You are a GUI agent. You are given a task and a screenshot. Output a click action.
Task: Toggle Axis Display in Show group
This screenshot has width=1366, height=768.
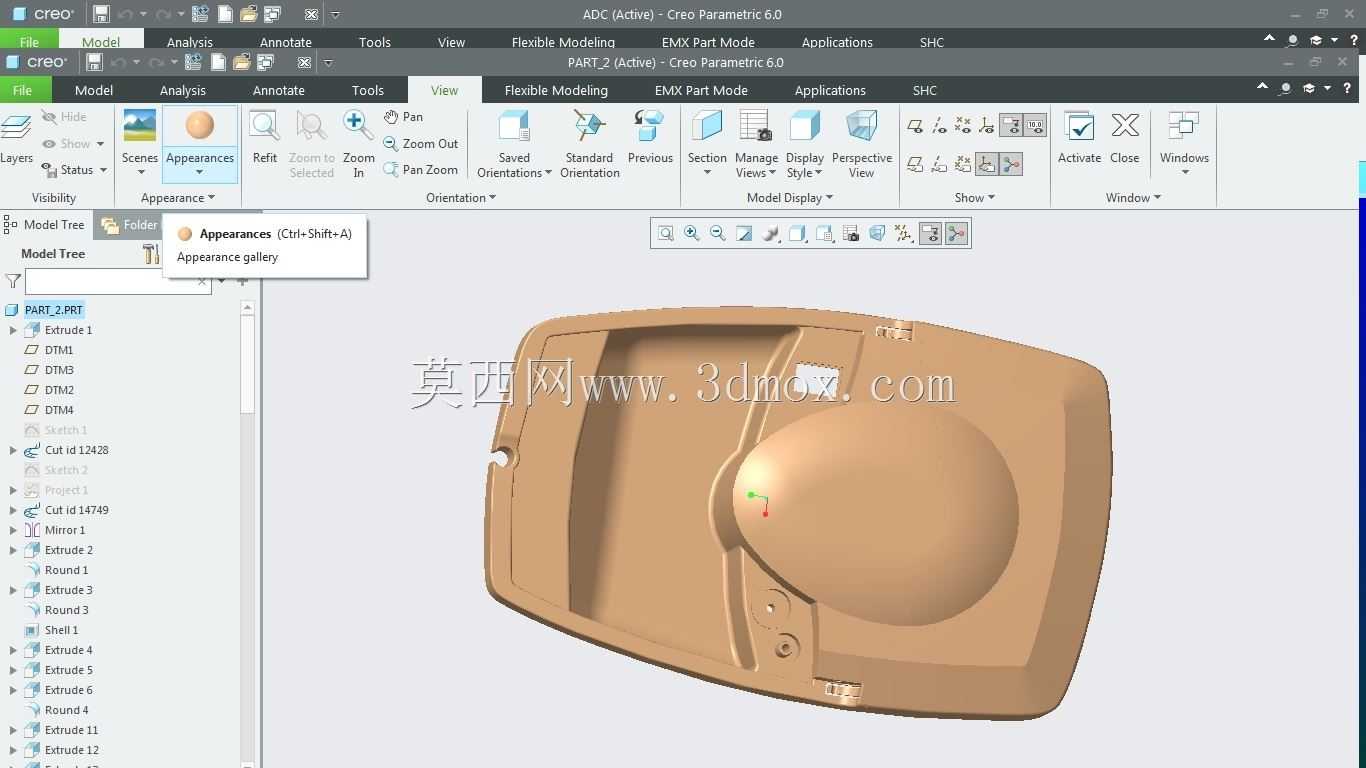pos(939,126)
